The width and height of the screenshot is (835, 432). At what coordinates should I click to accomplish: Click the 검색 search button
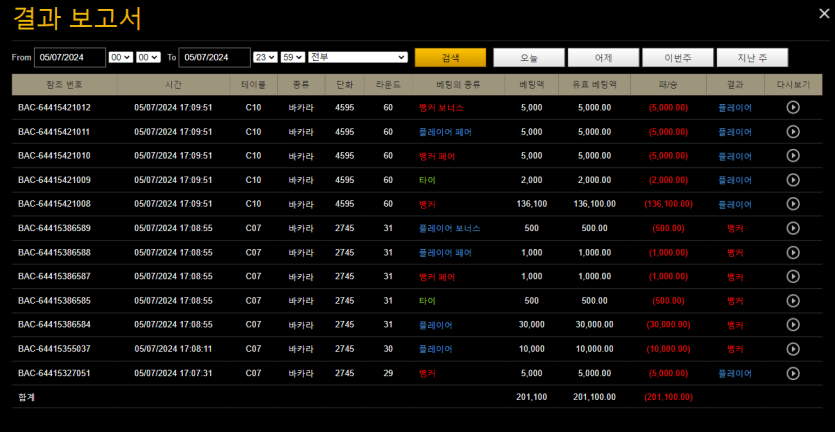(451, 58)
